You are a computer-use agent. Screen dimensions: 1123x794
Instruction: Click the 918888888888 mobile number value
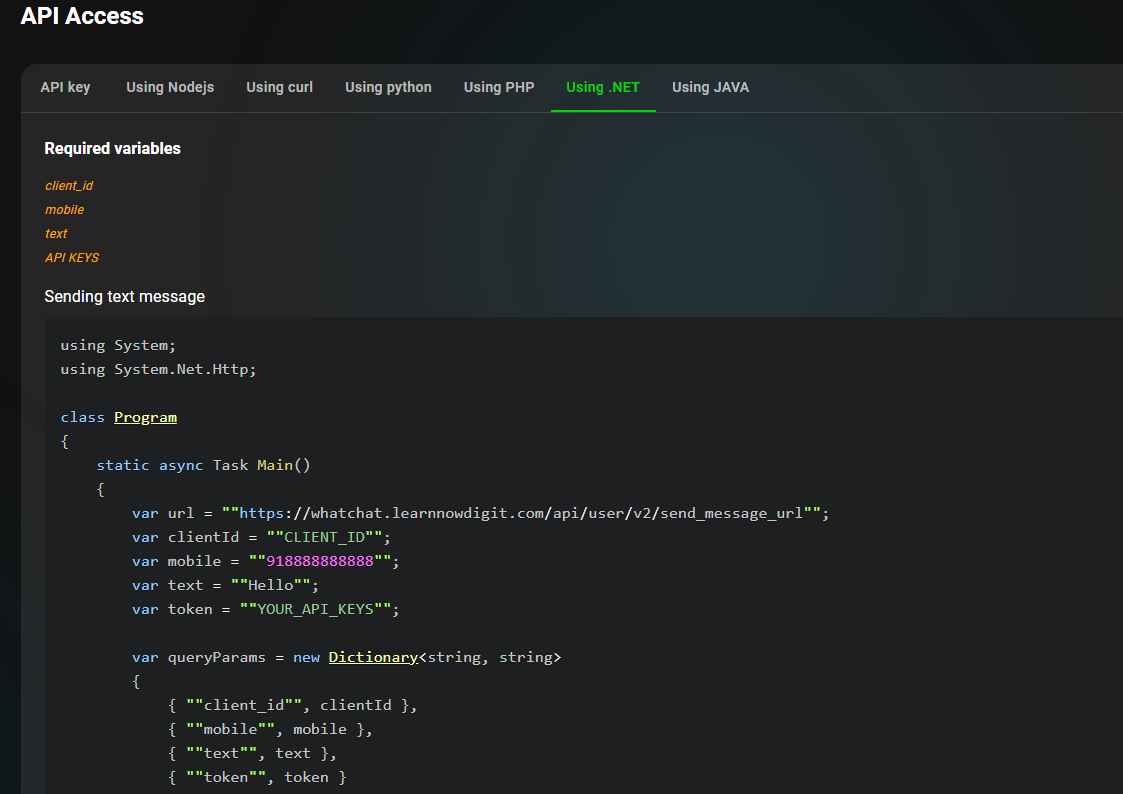[320, 561]
